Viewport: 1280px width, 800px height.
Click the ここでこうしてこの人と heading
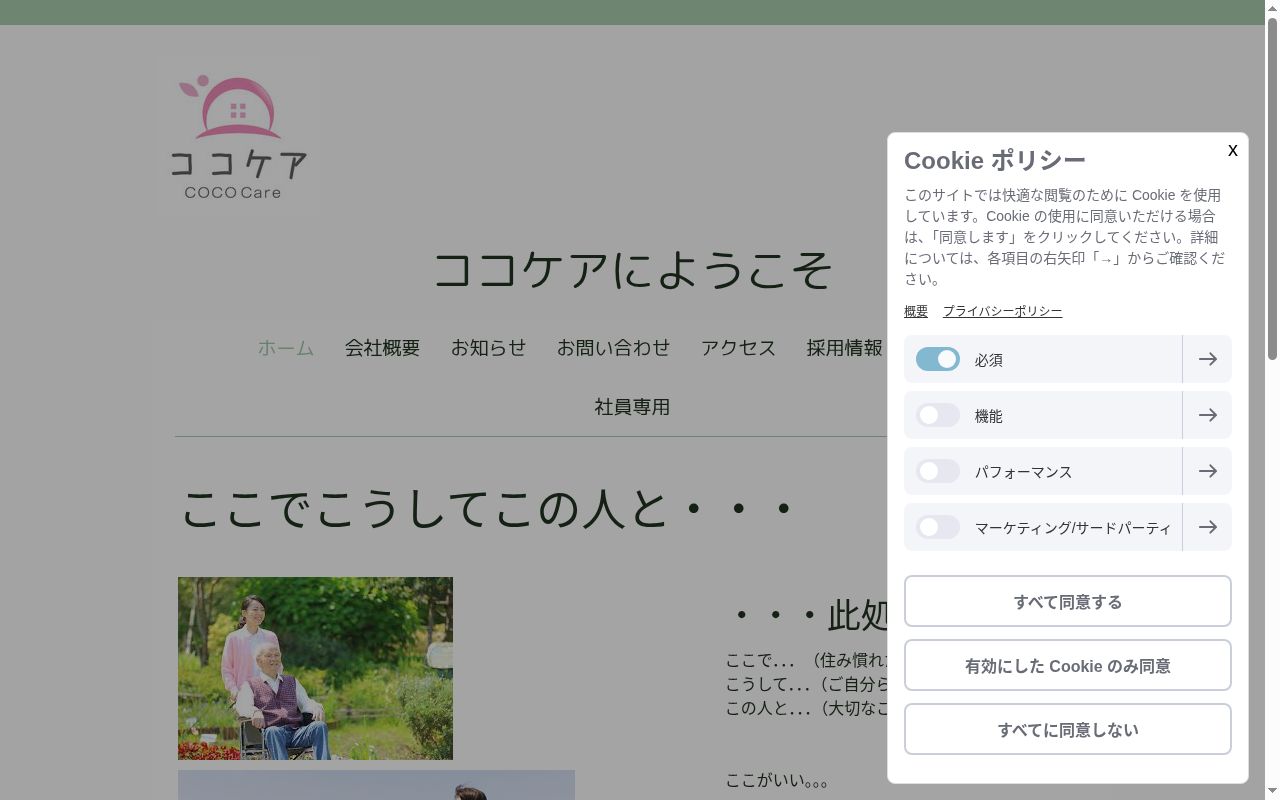[x=488, y=508]
